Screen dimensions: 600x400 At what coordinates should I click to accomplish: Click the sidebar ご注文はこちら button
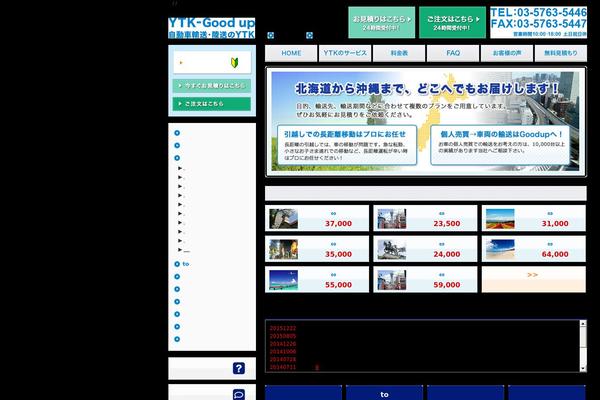pyautogui.click(x=212, y=104)
